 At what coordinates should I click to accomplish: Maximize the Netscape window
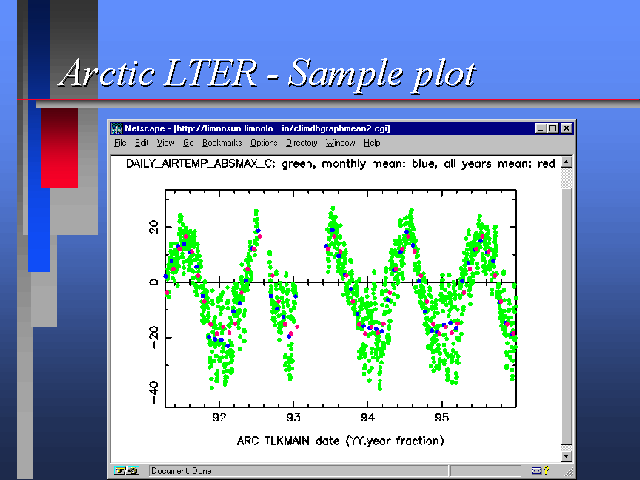[552, 129]
